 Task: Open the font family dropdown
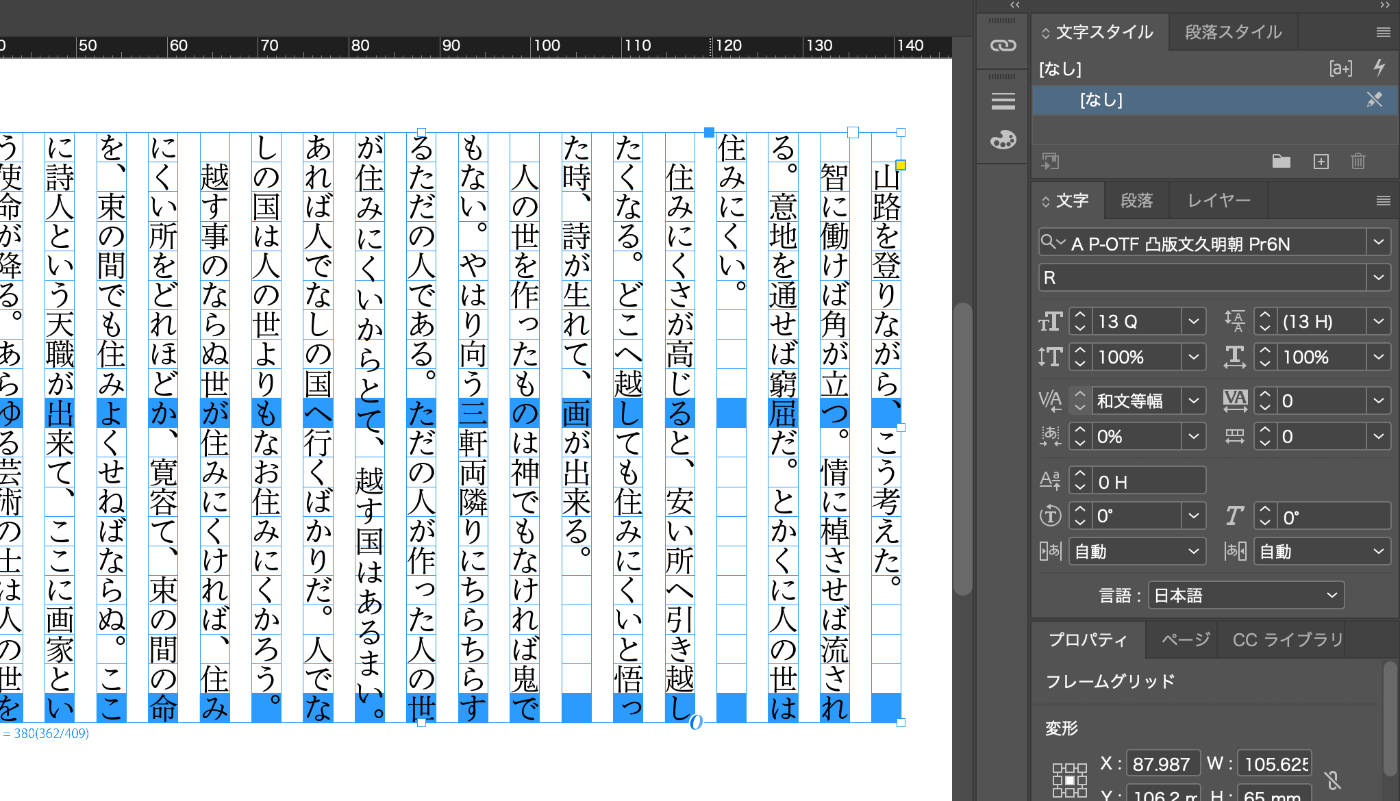1379,242
